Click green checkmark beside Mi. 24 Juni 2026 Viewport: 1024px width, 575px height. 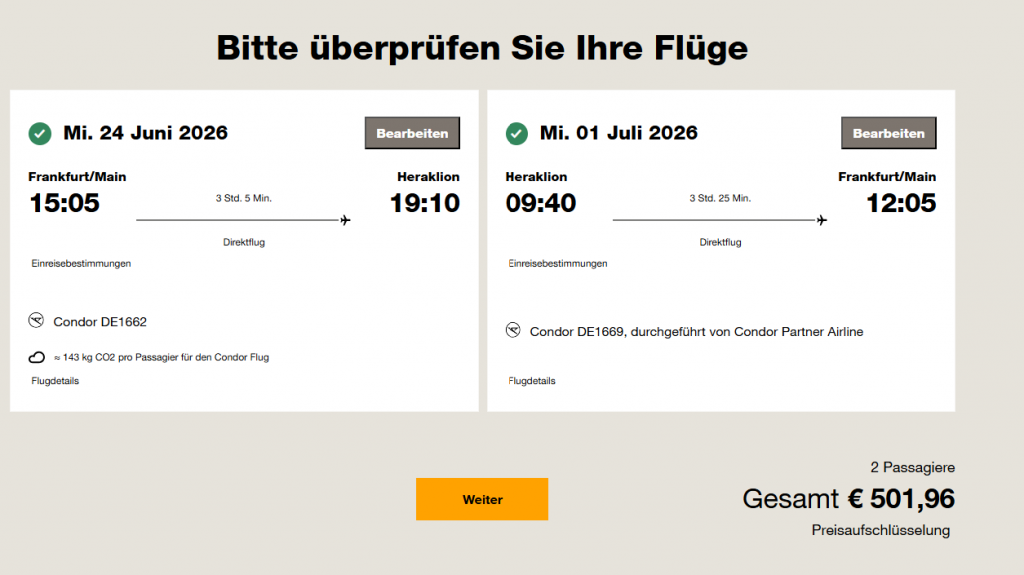tap(40, 133)
